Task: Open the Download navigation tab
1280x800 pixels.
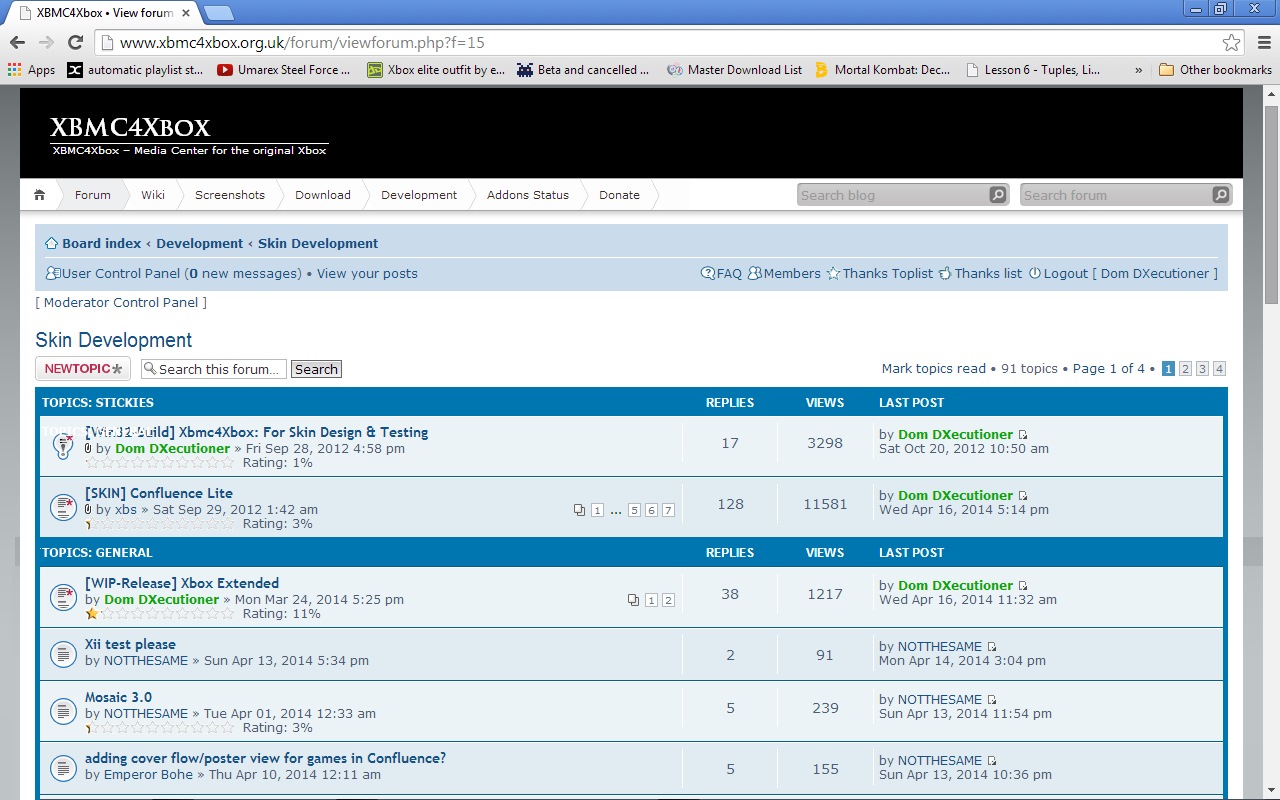Action: tap(323, 195)
